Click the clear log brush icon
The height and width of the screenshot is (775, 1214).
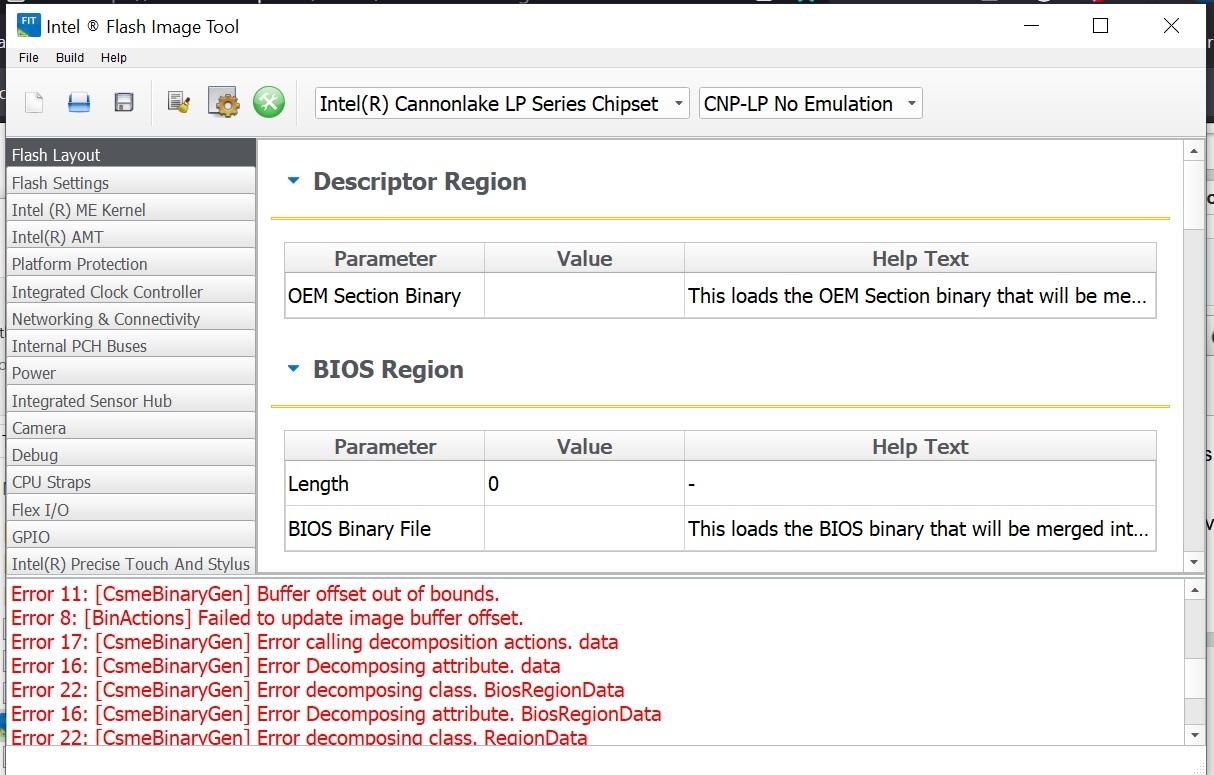coord(179,102)
